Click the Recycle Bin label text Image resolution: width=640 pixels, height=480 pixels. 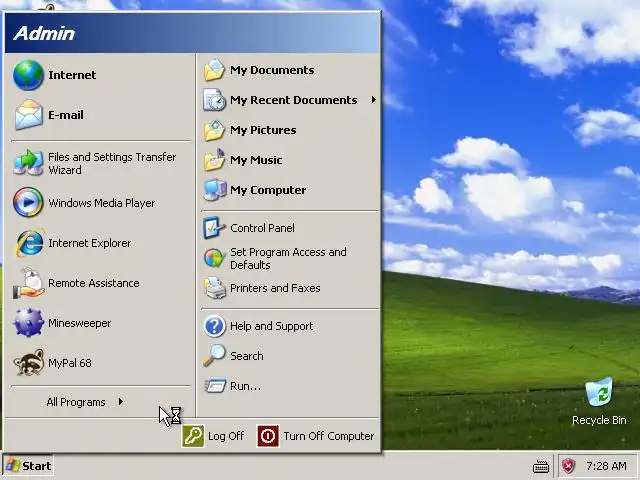[x=599, y=420]
